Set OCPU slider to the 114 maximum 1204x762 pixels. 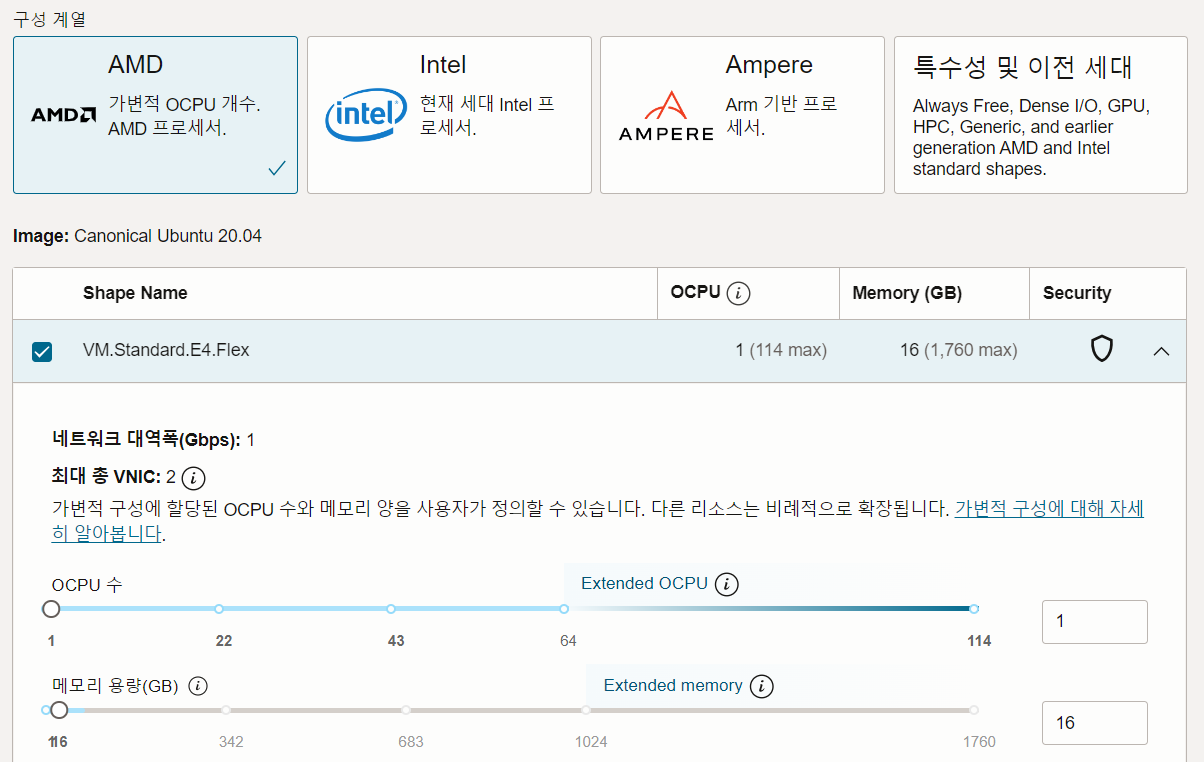[x=974, y=609]
